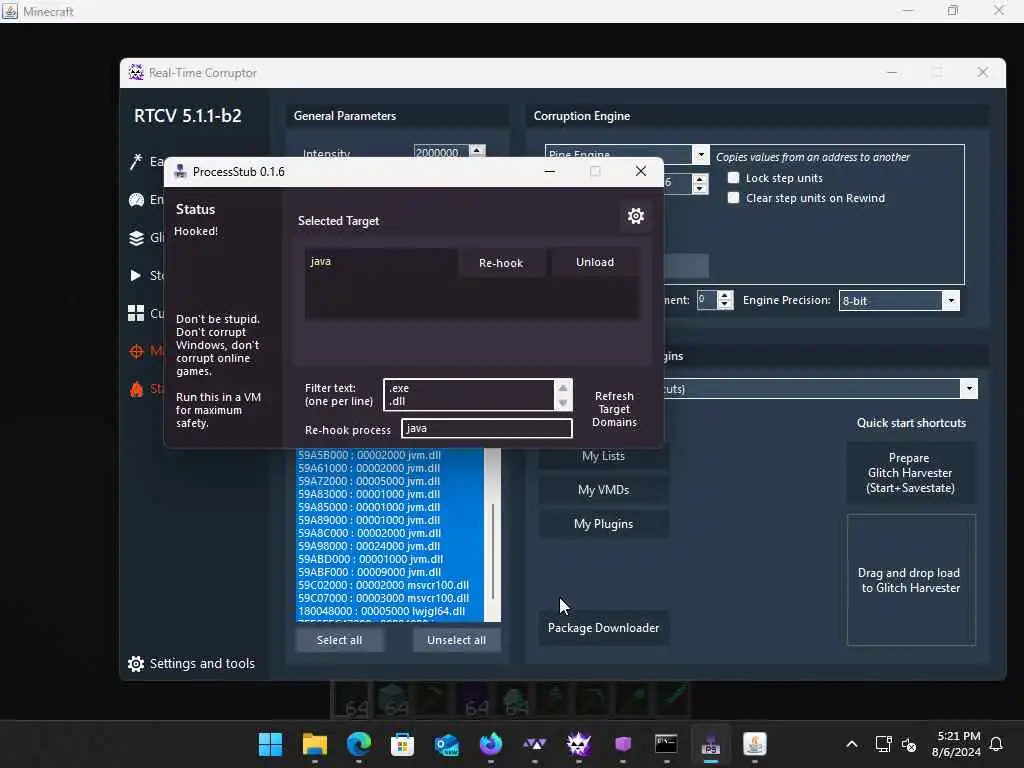Select the java entry in Selected Target

tap(321, 261)
